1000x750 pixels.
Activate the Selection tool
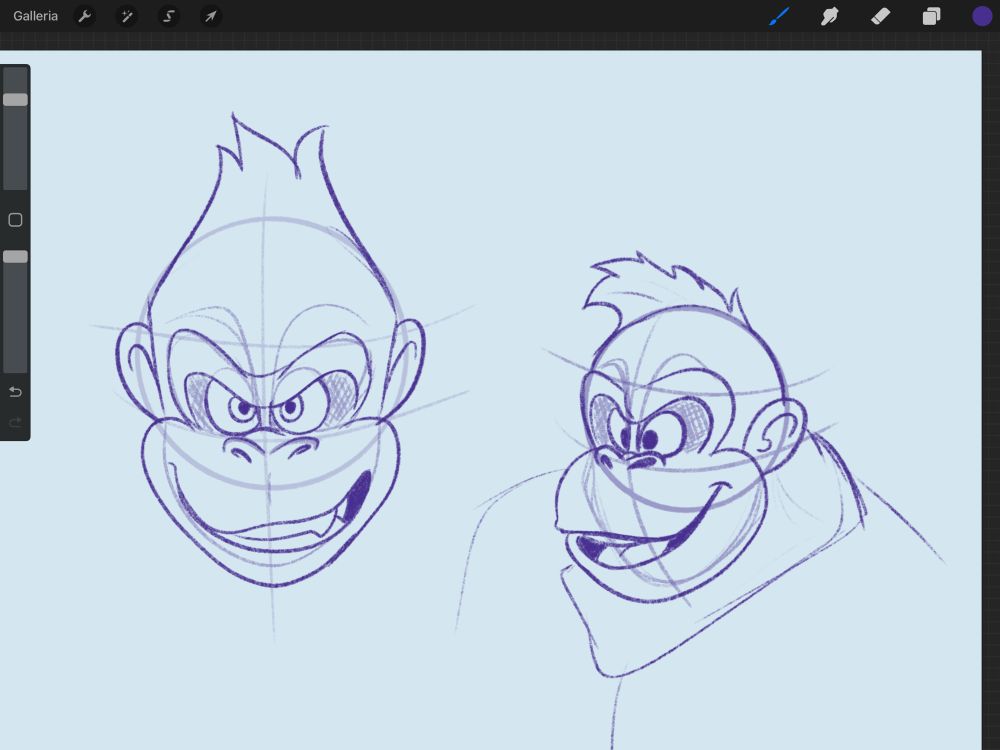[x=168, y=16]
